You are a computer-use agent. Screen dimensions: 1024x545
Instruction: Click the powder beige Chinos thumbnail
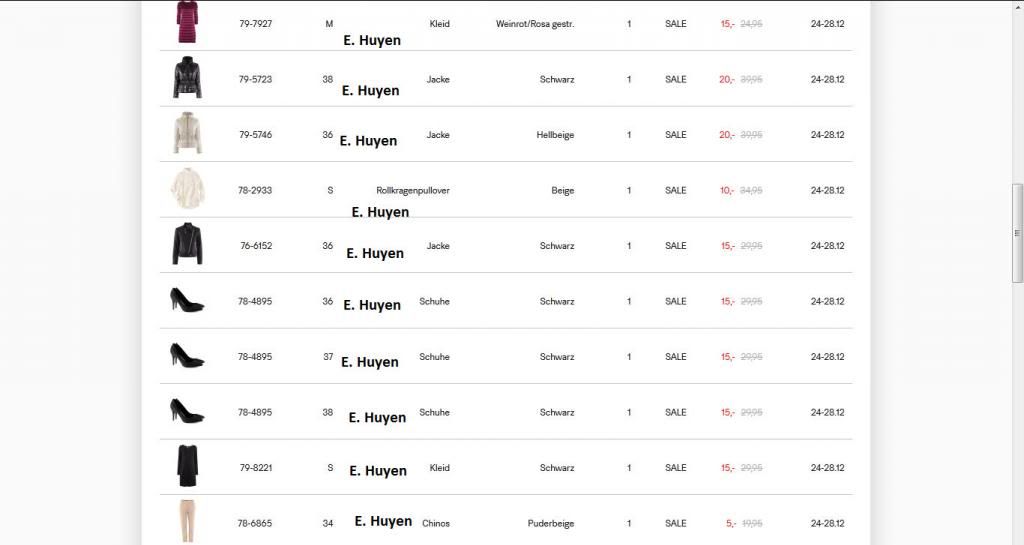(x=187, y=521)
